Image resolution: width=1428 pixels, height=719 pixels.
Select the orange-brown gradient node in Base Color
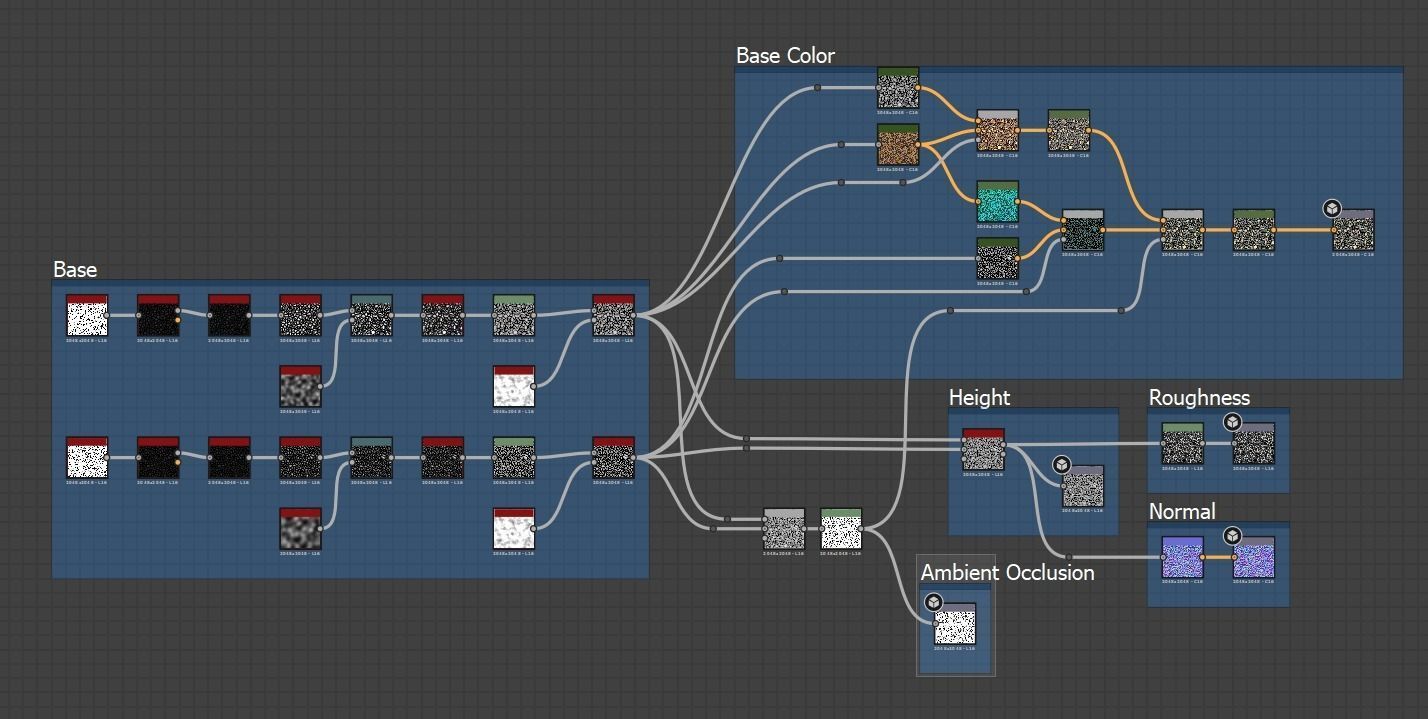[x=898, y=144]
